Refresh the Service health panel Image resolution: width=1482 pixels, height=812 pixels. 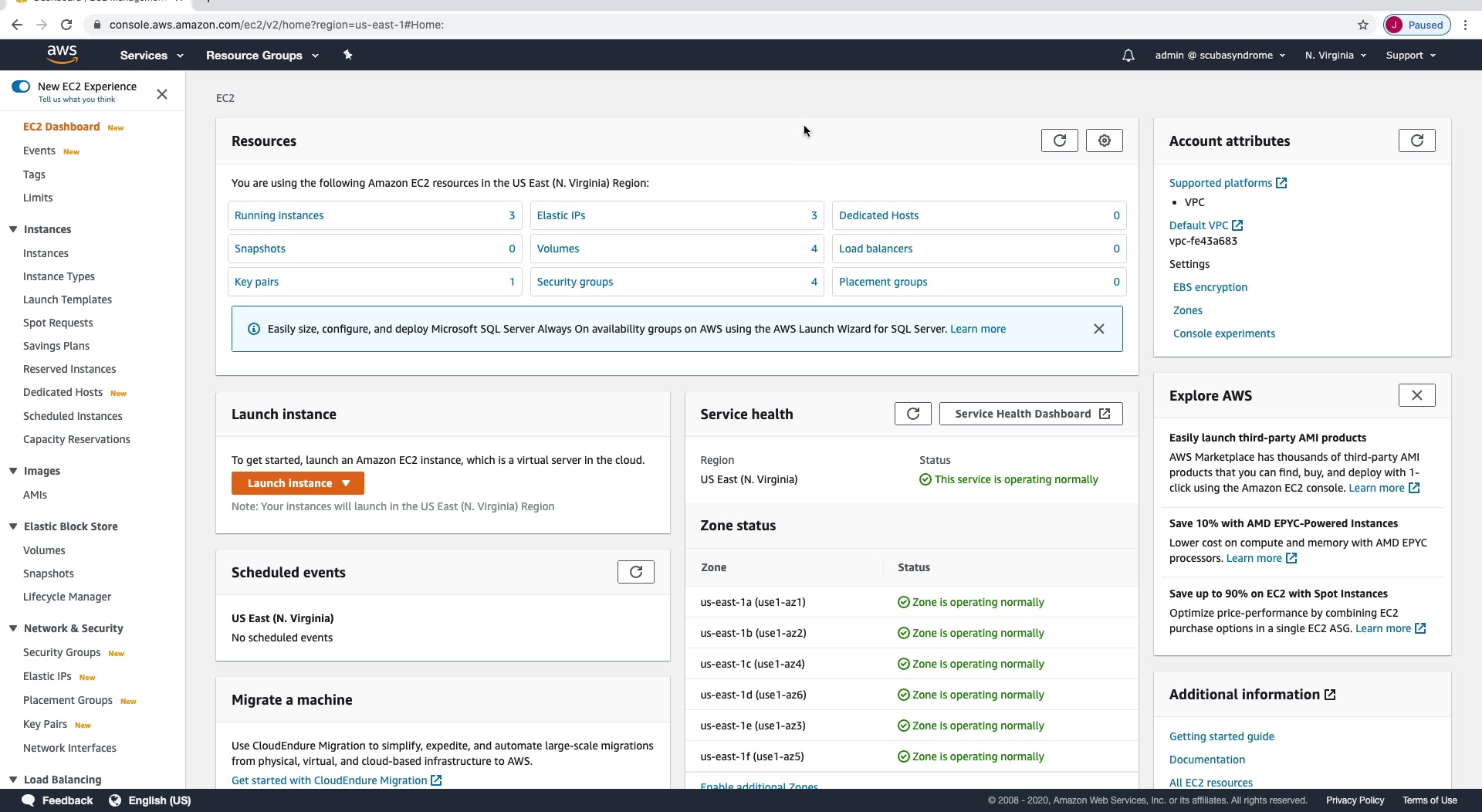tap(912, 414)
